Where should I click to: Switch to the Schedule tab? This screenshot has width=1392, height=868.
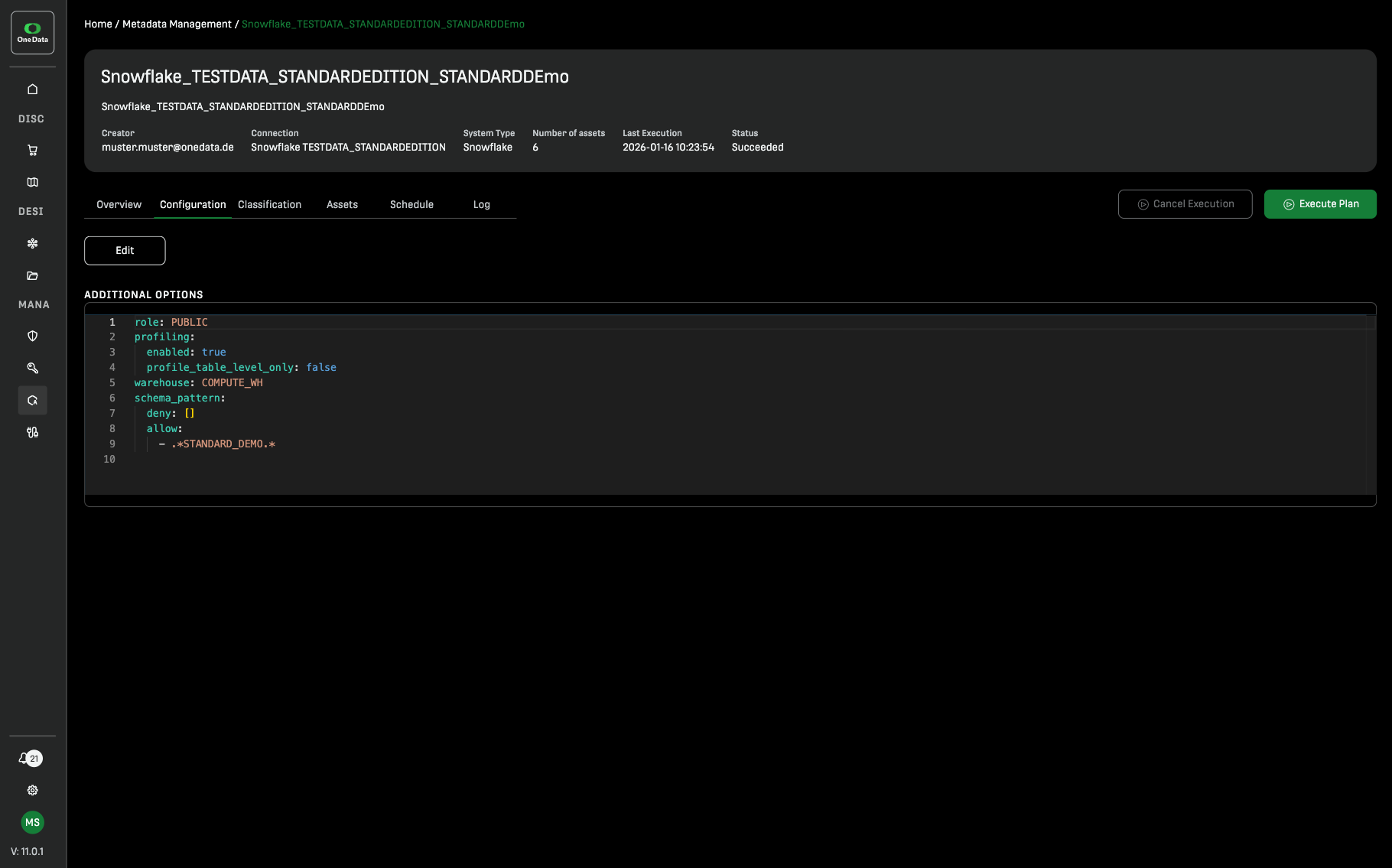point(411,205)
